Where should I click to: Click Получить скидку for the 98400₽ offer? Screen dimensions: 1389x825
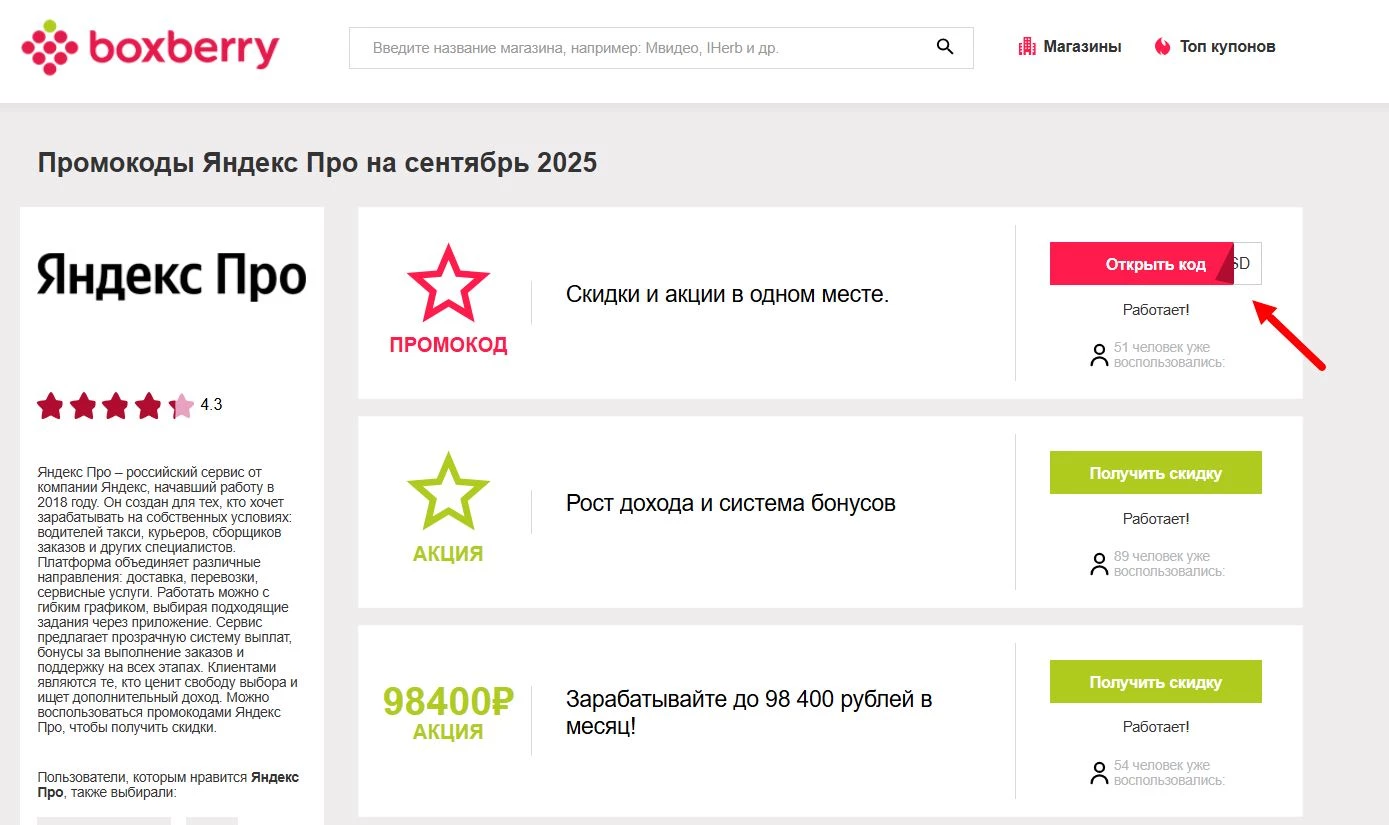[x=1155, y=681]
